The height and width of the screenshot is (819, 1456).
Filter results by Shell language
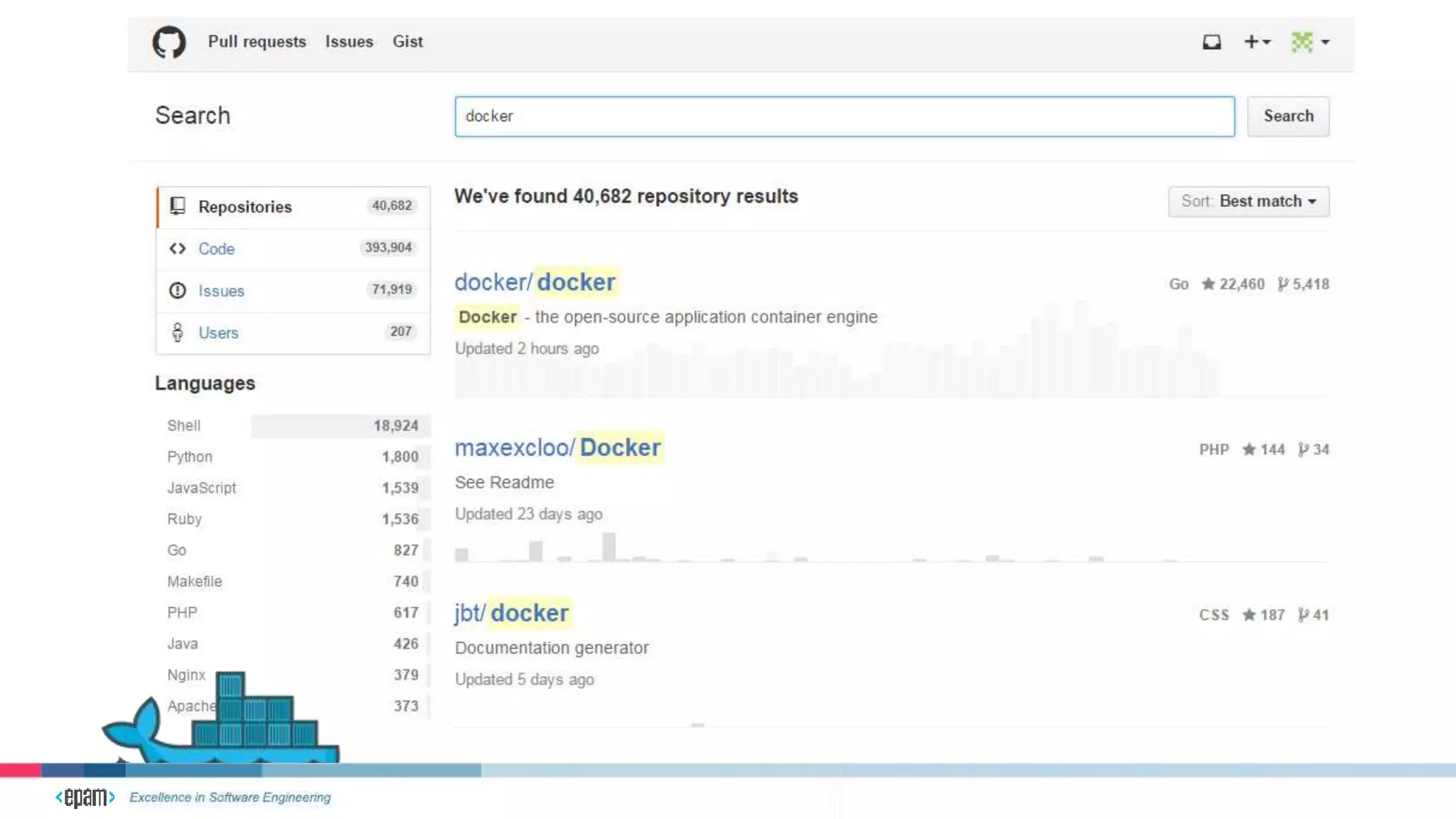coord(184,425)
